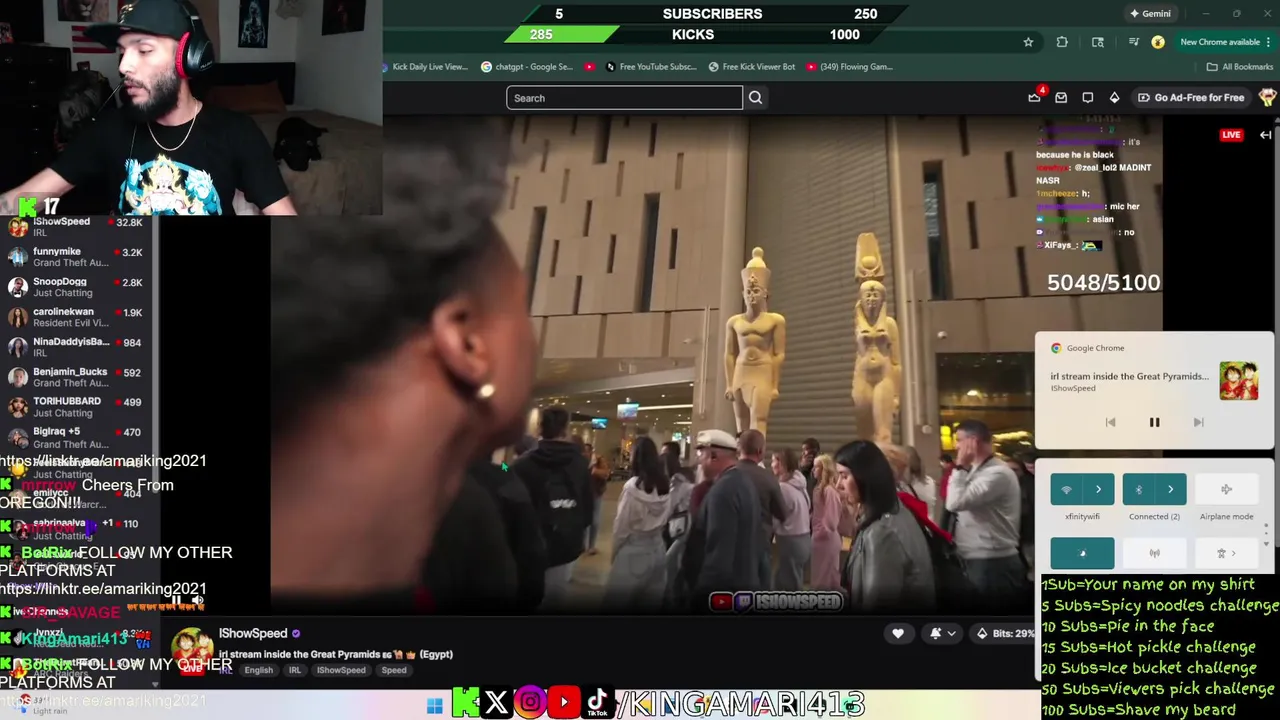
Task: Click the quick settings page-down arrow
Action: point(1266,543)
